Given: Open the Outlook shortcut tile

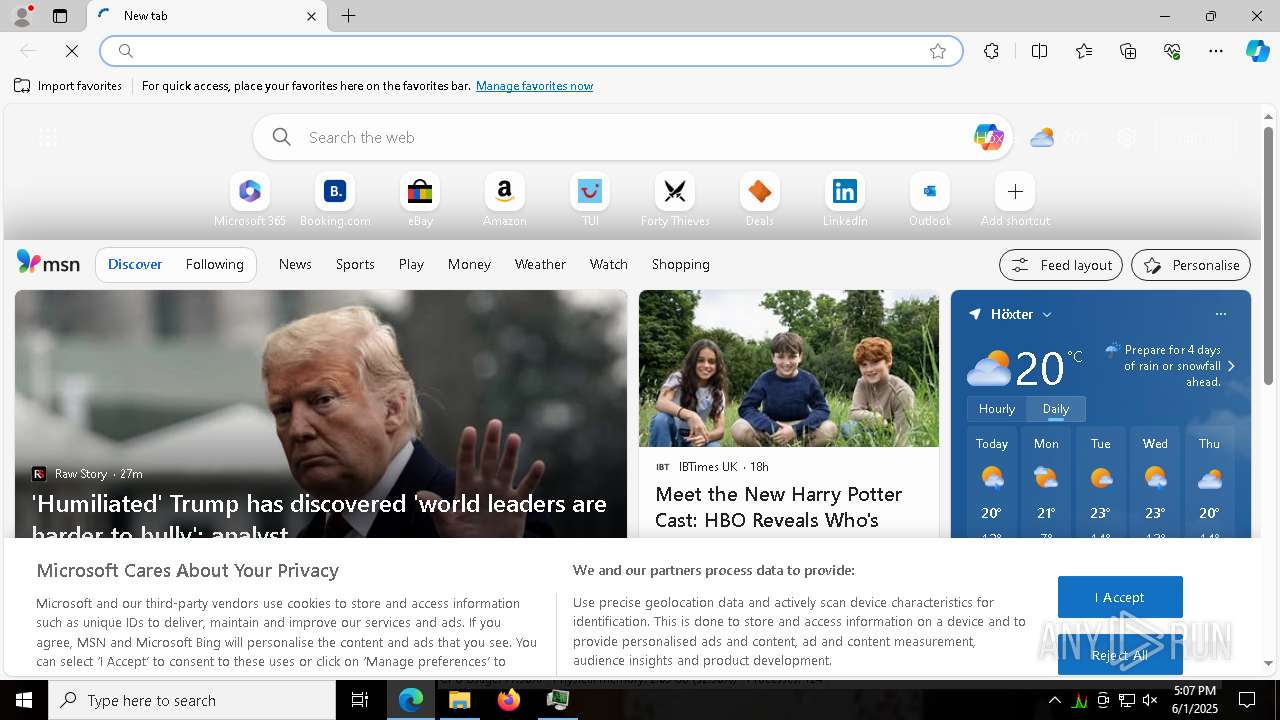Looking at the screenshot, I should point(930,200).
